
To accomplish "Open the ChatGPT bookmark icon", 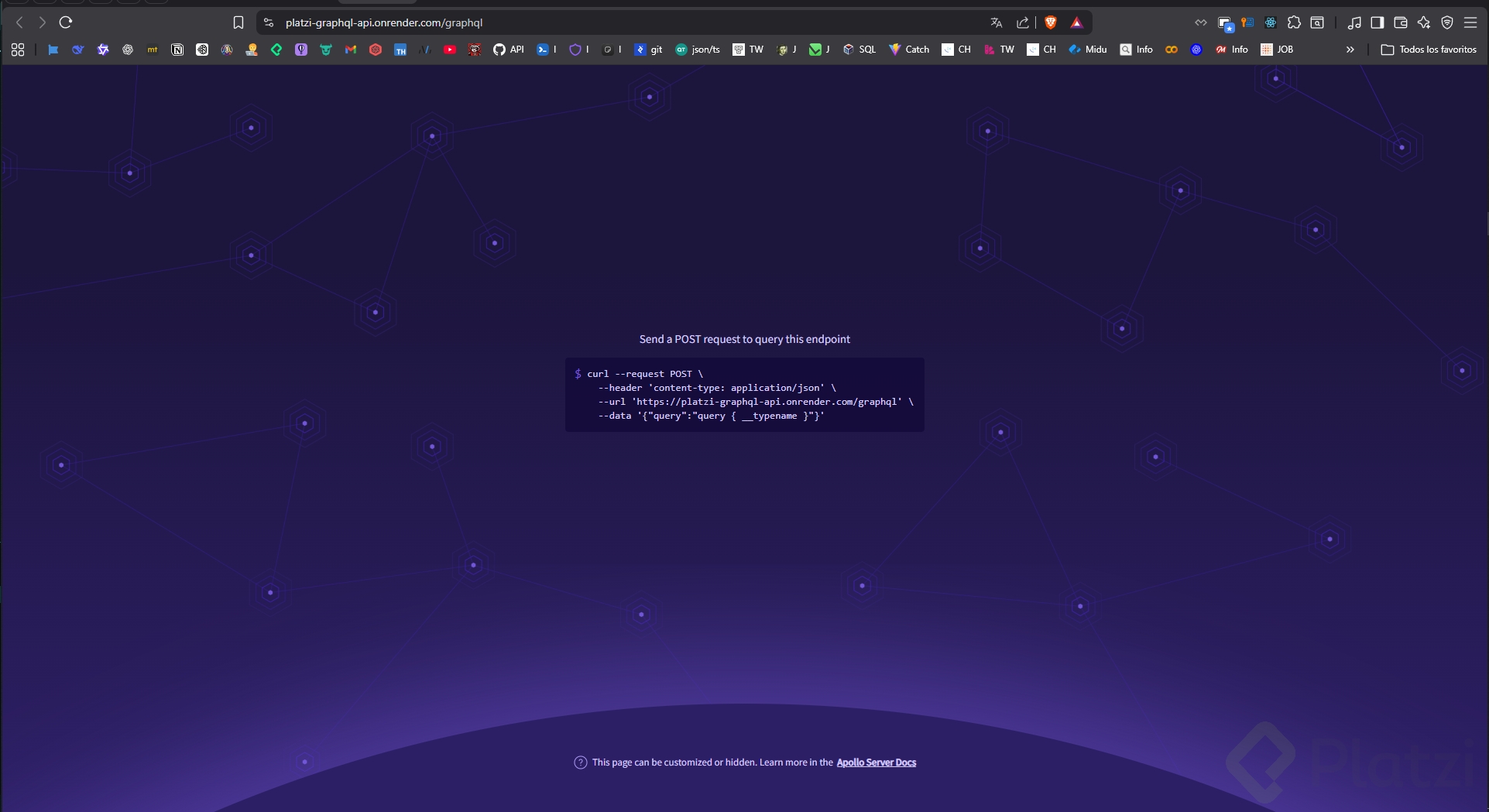I will (x=128, y=50).
